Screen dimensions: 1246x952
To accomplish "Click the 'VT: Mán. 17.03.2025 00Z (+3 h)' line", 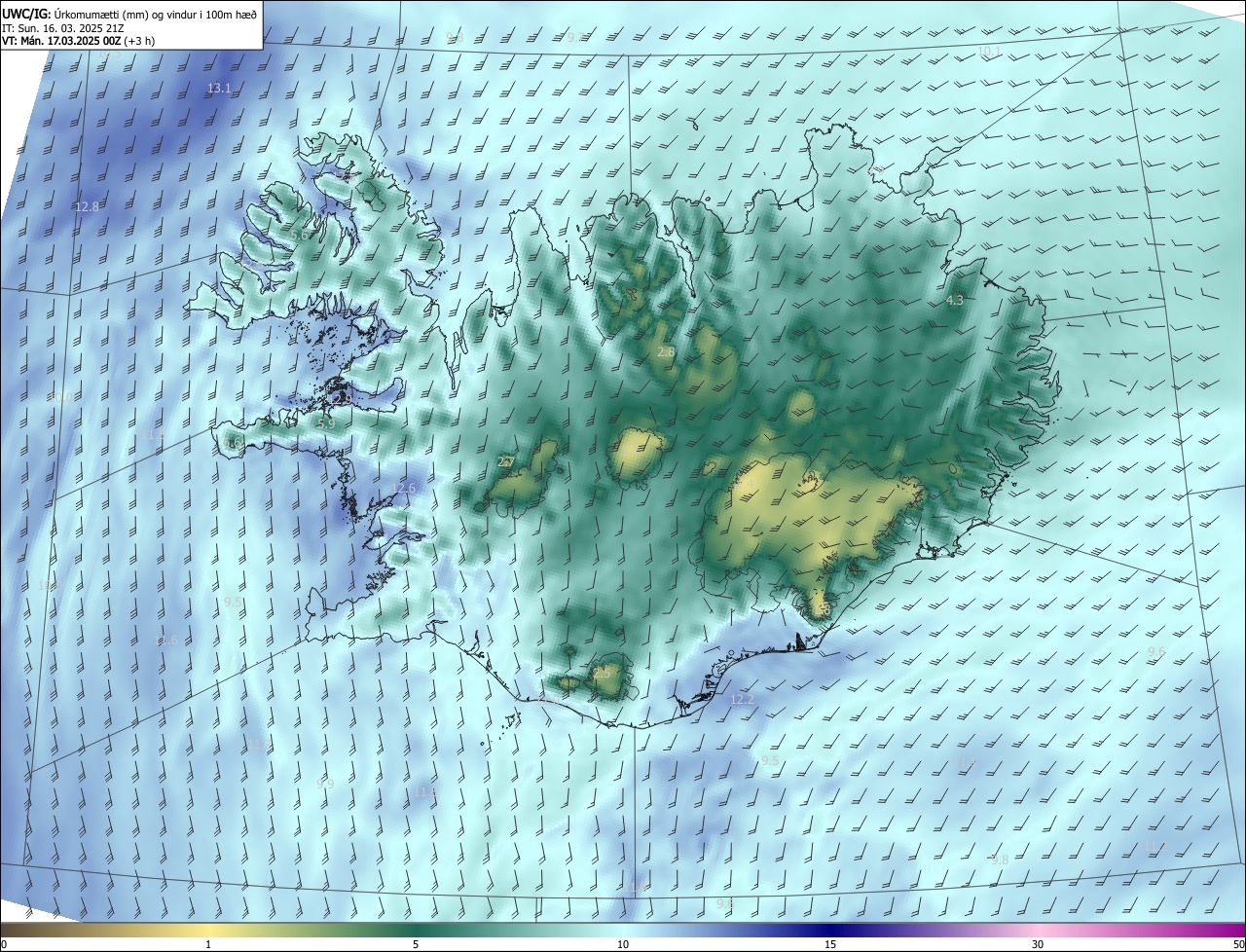I will pyautogui.click(x=79, y=41).
